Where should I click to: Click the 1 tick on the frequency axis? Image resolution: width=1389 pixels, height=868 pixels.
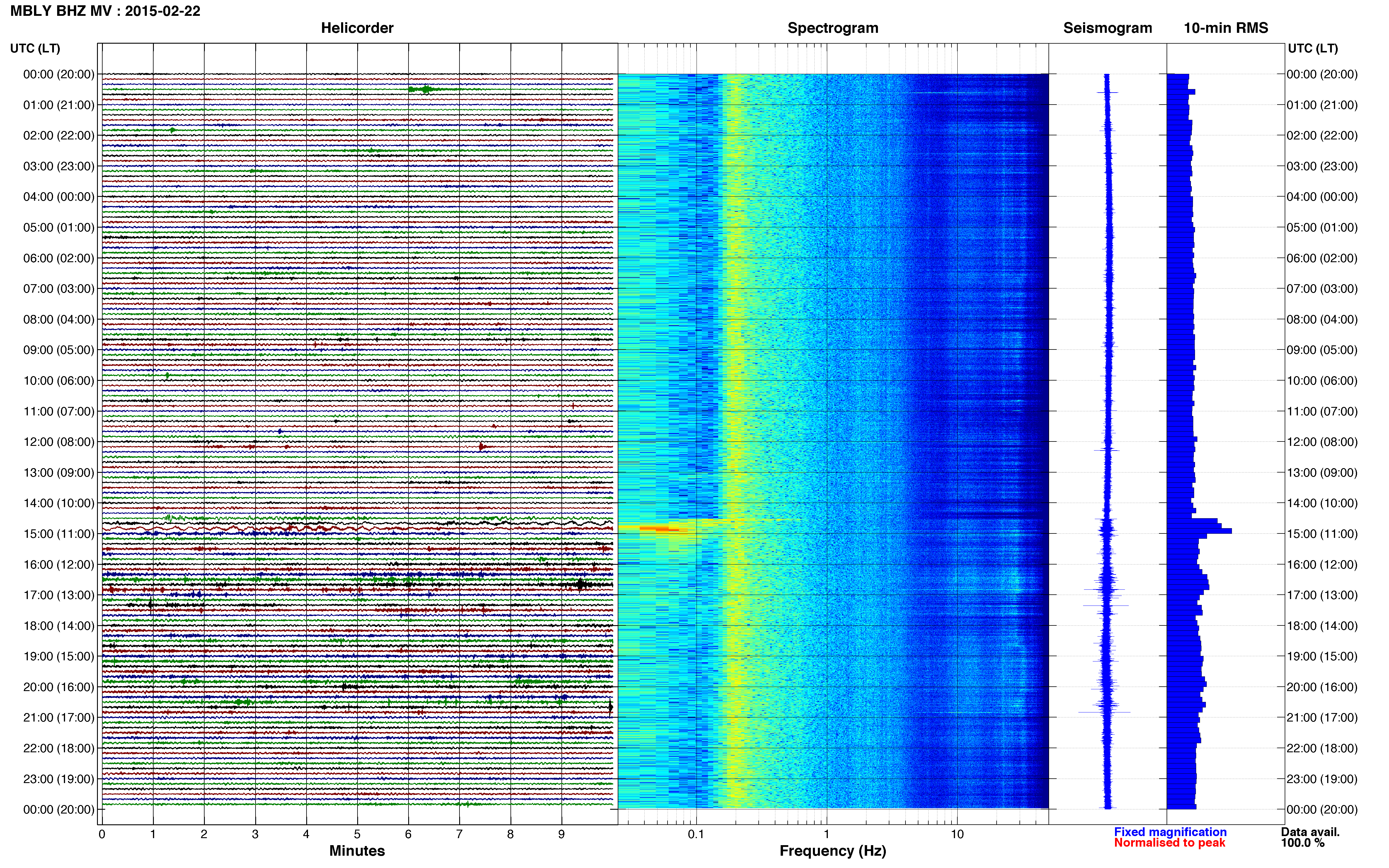[x=826, y=834]
